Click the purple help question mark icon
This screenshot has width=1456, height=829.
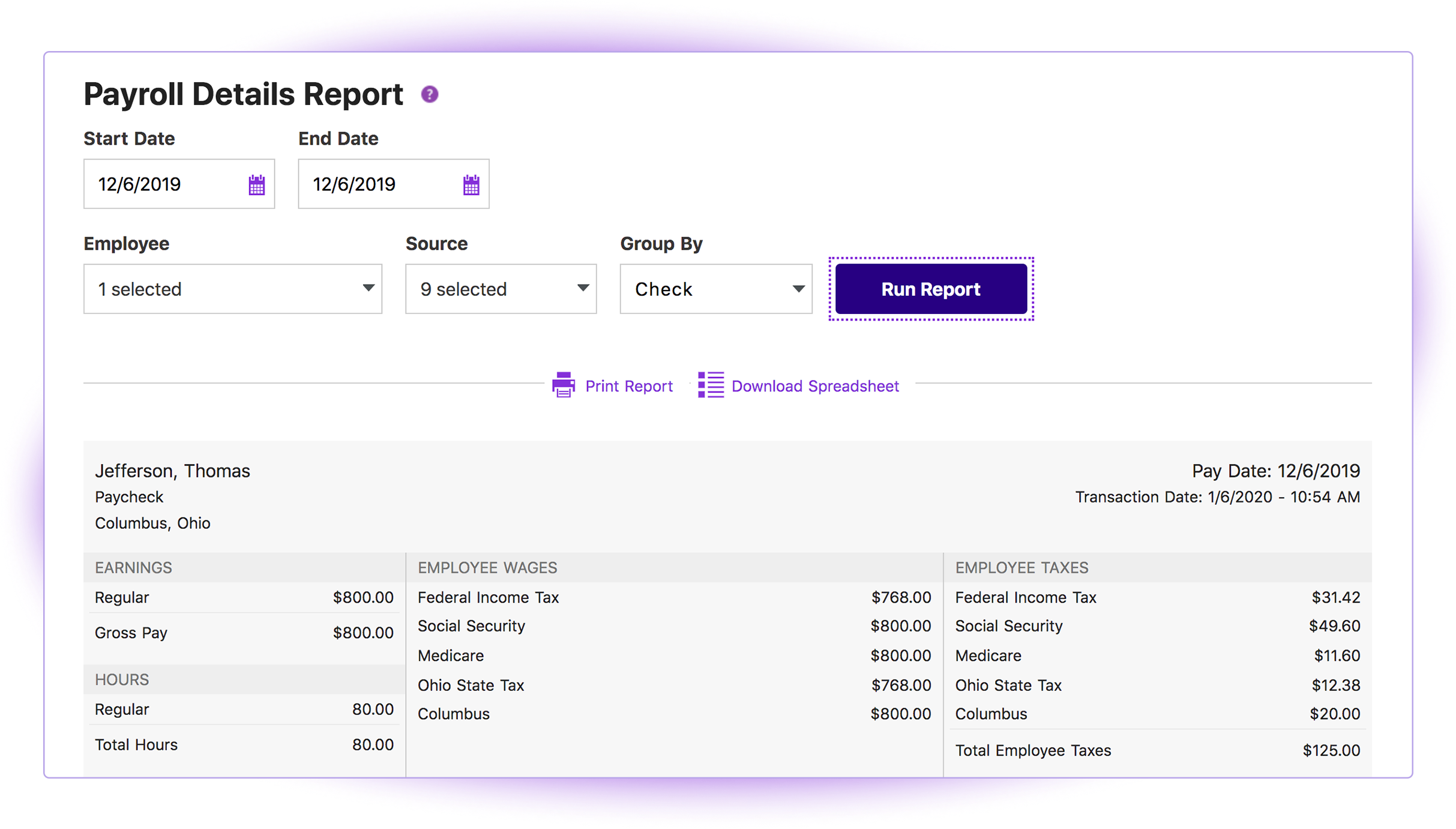[x=429, y=94]
